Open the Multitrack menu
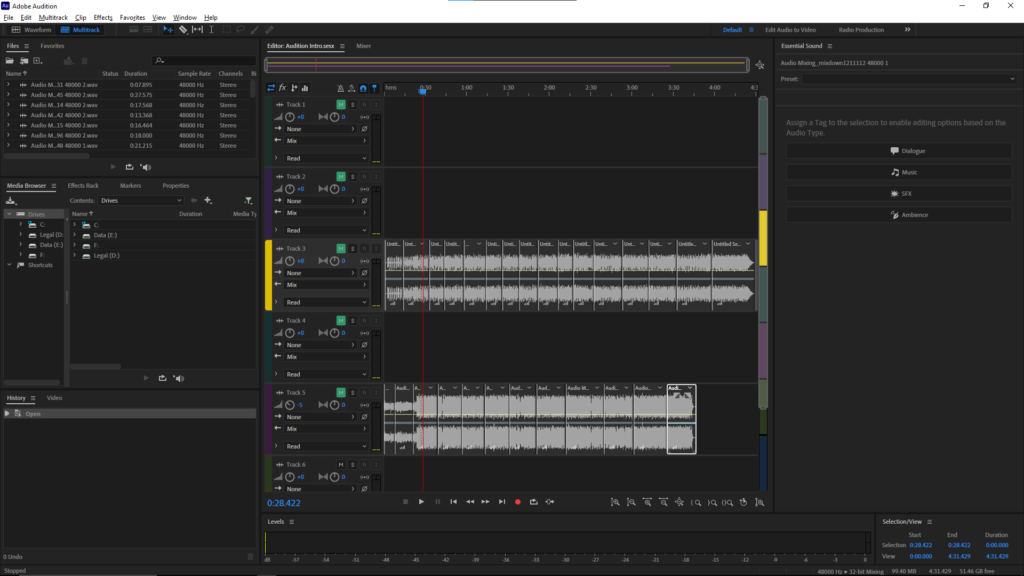The image size is (1024, 576). click(52, 17)
